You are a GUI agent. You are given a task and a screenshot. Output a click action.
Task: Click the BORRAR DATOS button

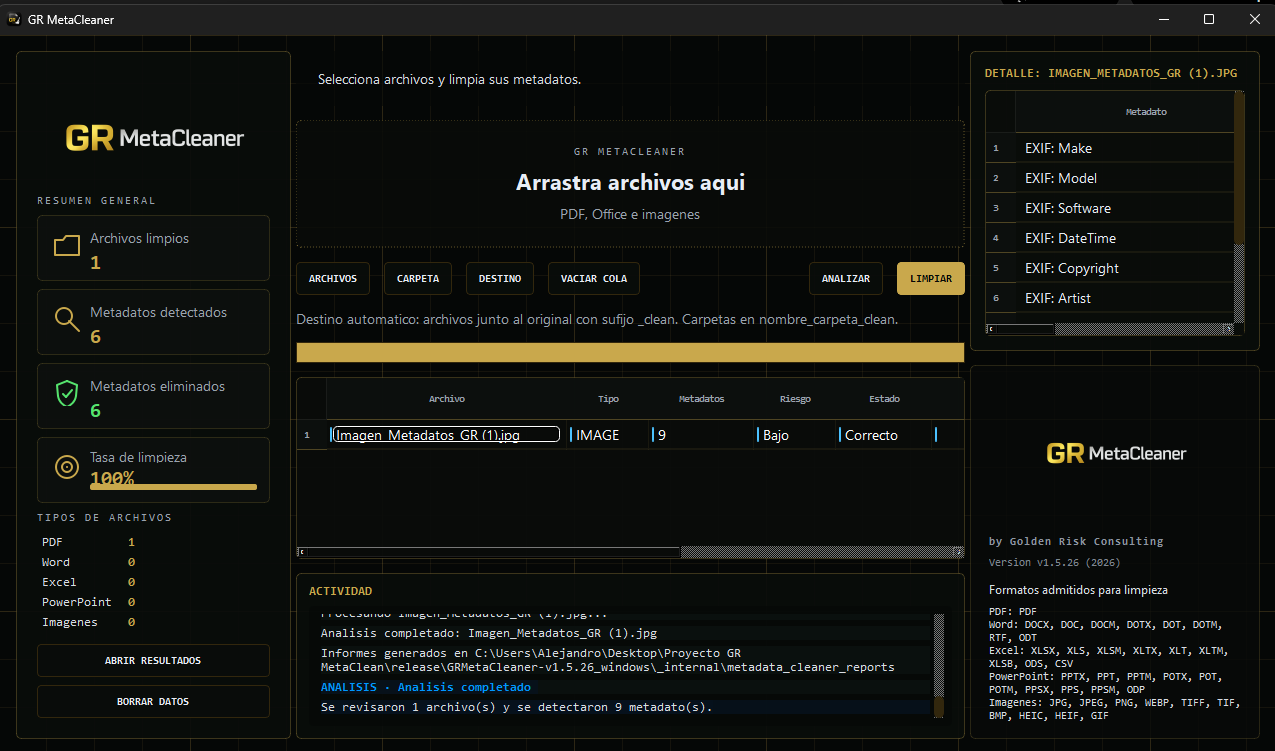[x=153, y=701]
